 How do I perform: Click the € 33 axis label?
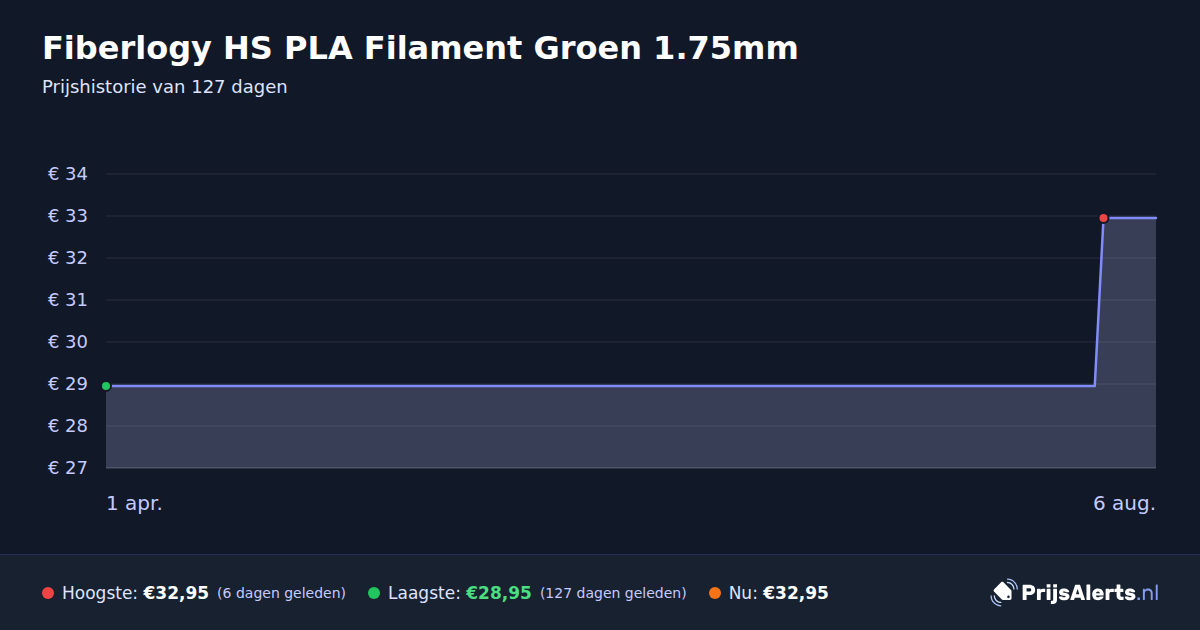click(68, 216)
